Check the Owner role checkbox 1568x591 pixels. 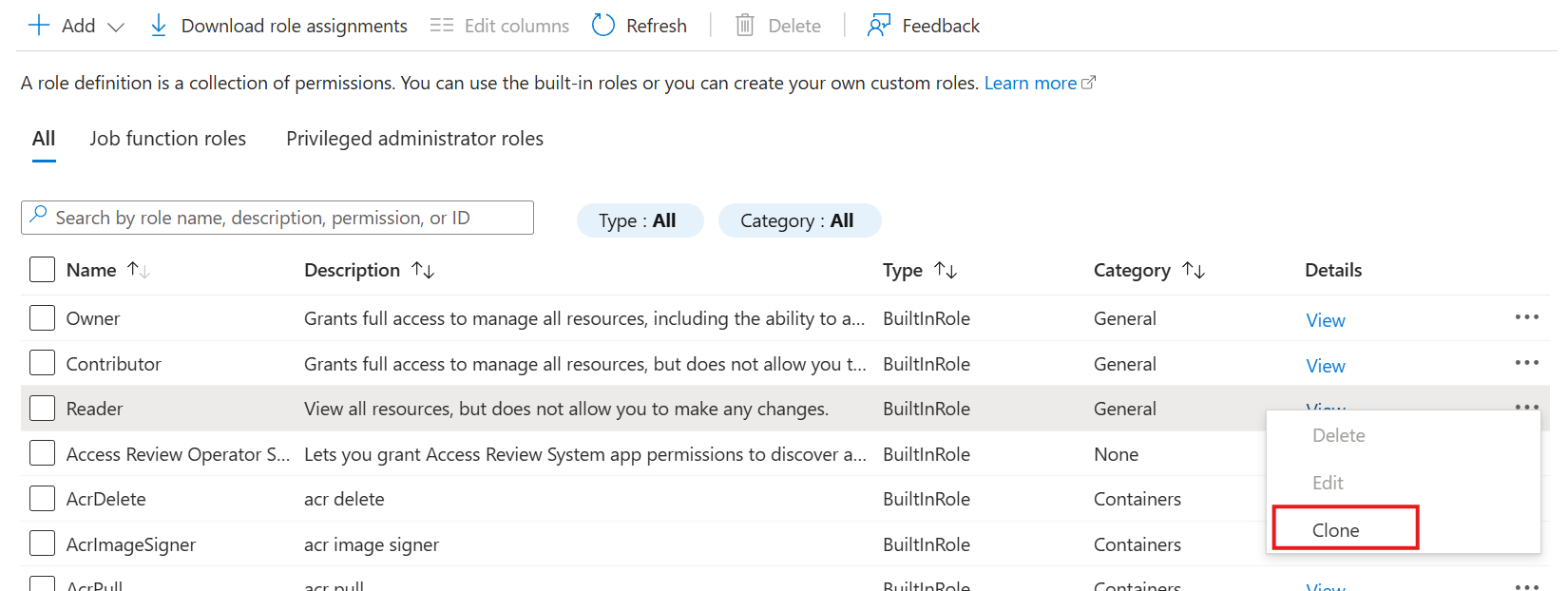click(x=42, y=318)
